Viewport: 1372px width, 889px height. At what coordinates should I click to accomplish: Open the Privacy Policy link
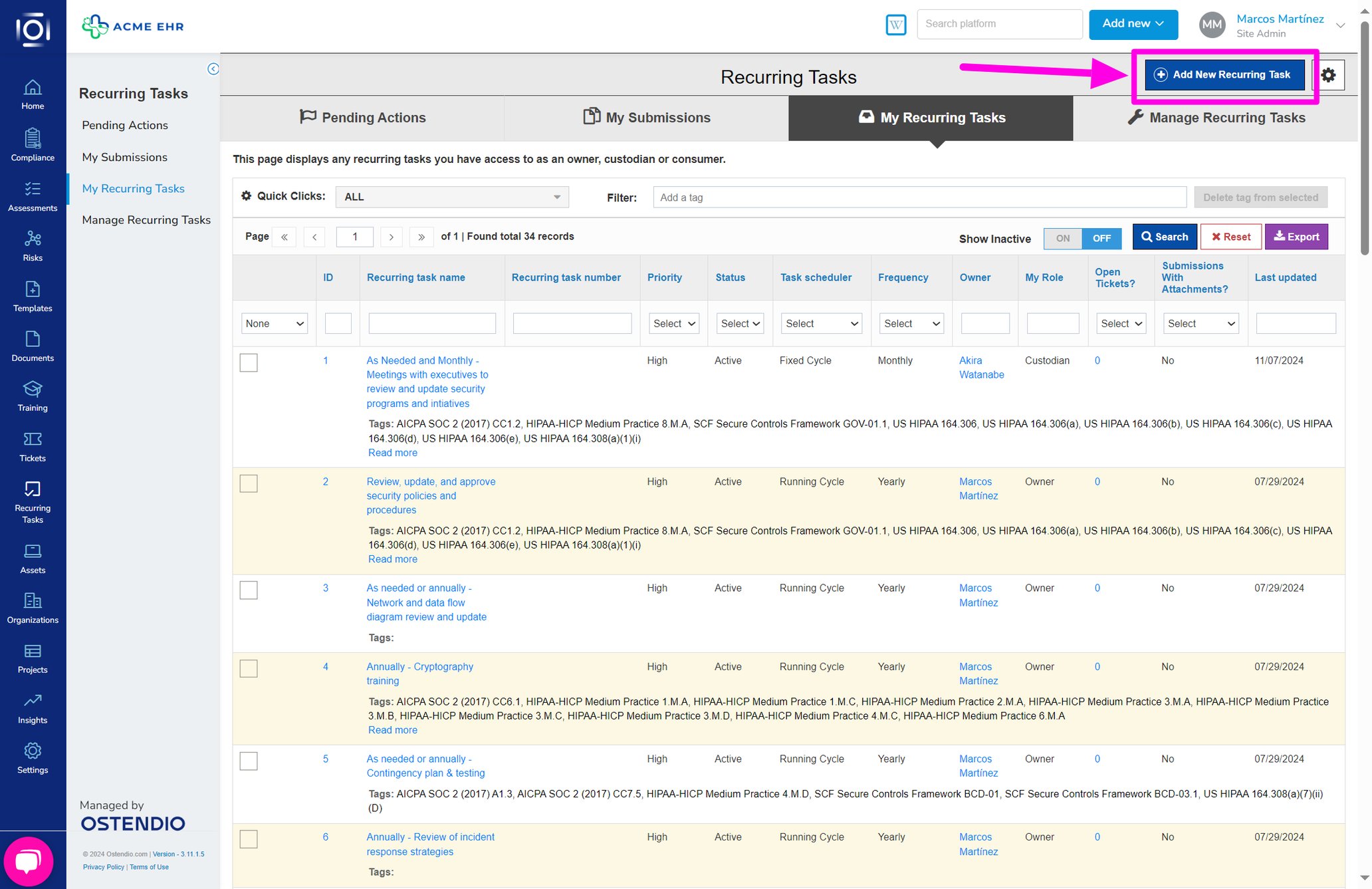(x=103, y=867)
